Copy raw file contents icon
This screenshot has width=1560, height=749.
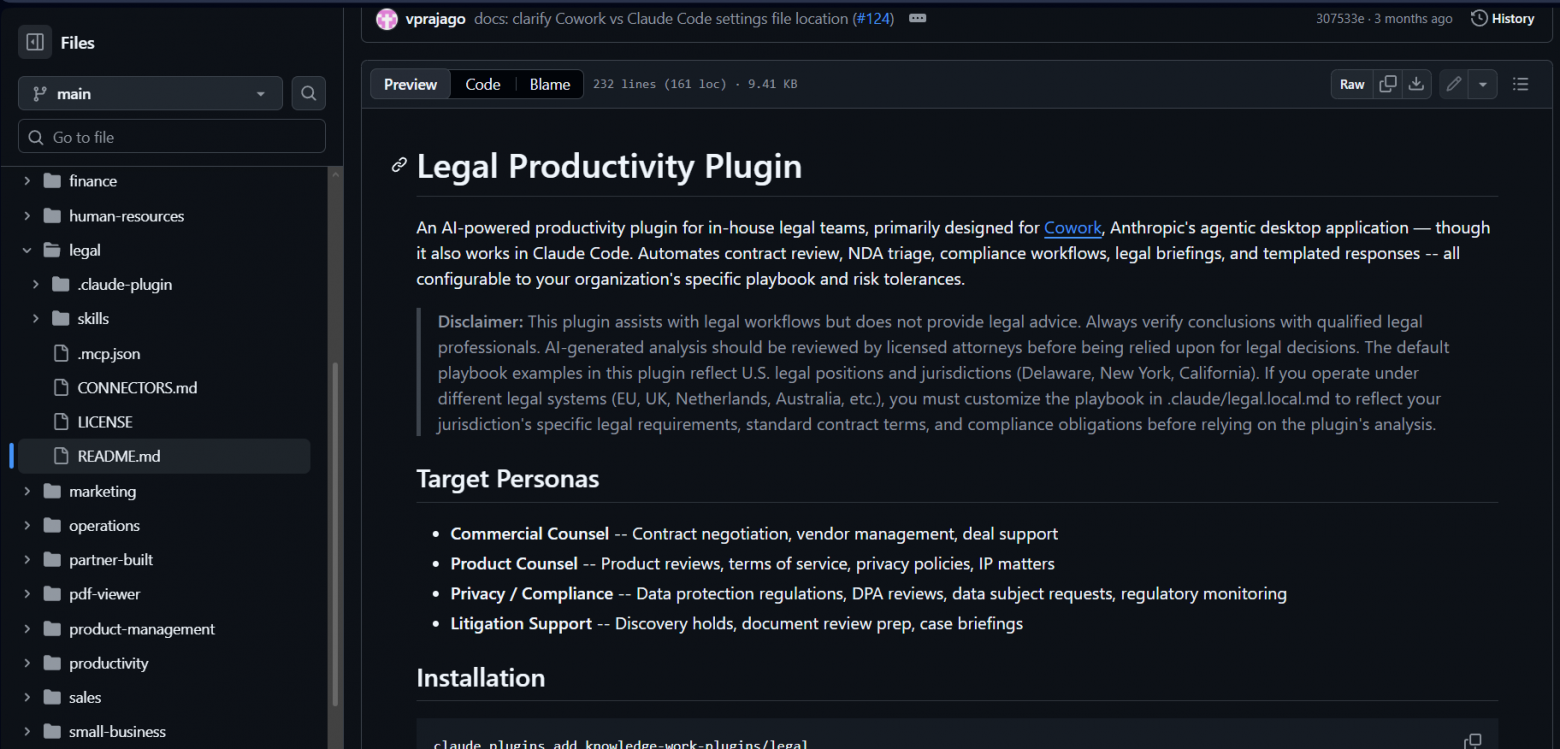pos(1388,84)
